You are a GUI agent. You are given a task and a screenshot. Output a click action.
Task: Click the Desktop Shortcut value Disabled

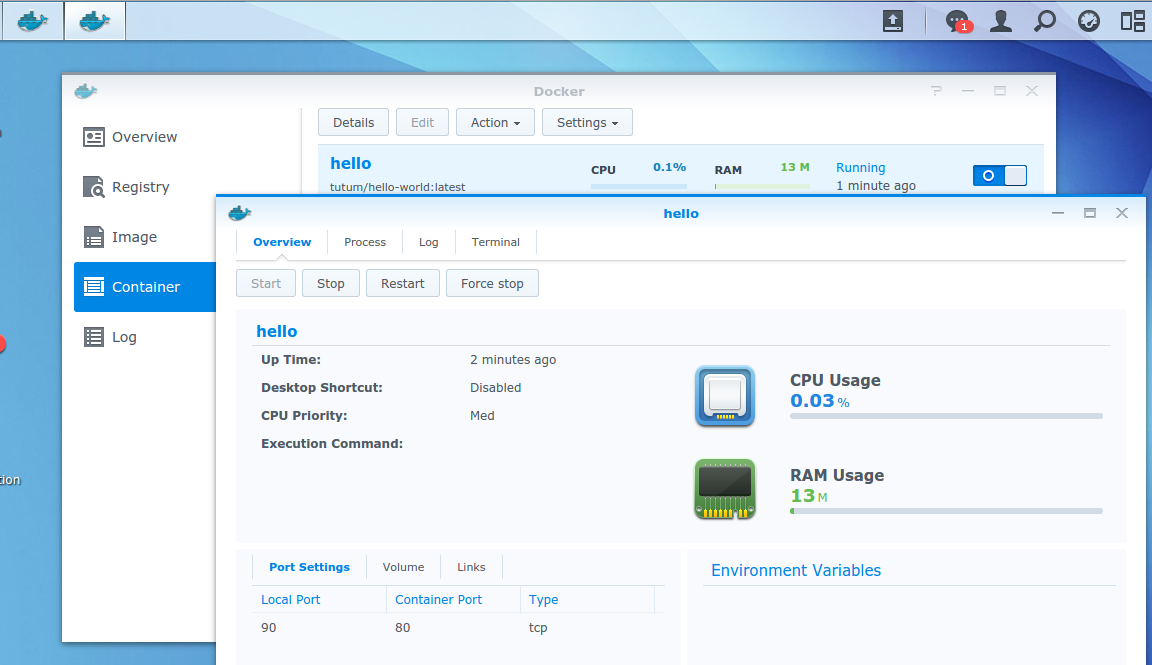click(x=495, y=388)
